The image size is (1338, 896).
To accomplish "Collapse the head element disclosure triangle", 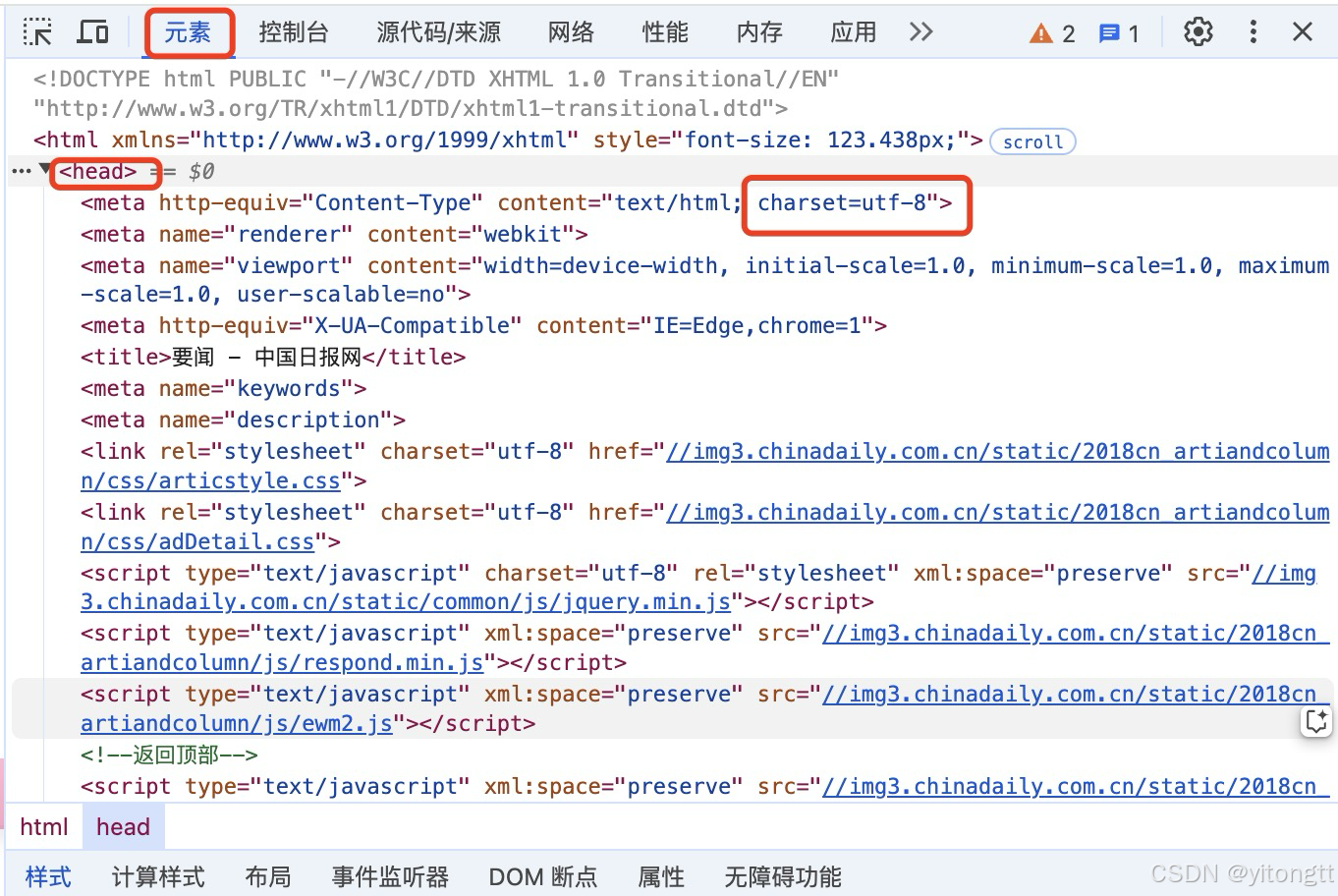I will pos(45,170).
